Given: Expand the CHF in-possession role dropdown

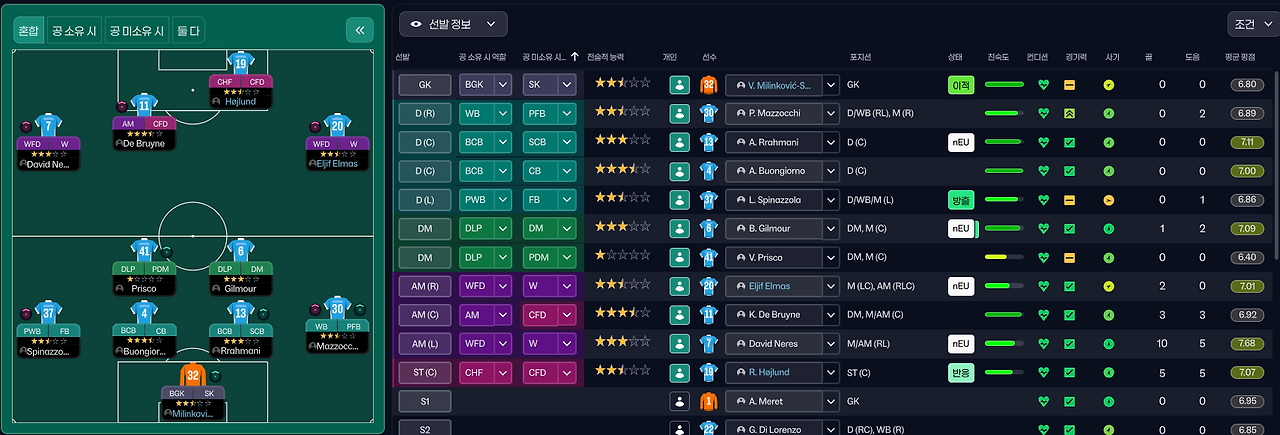Looking at the screenshot, I should pyautogui.click(x=503, y=373).
